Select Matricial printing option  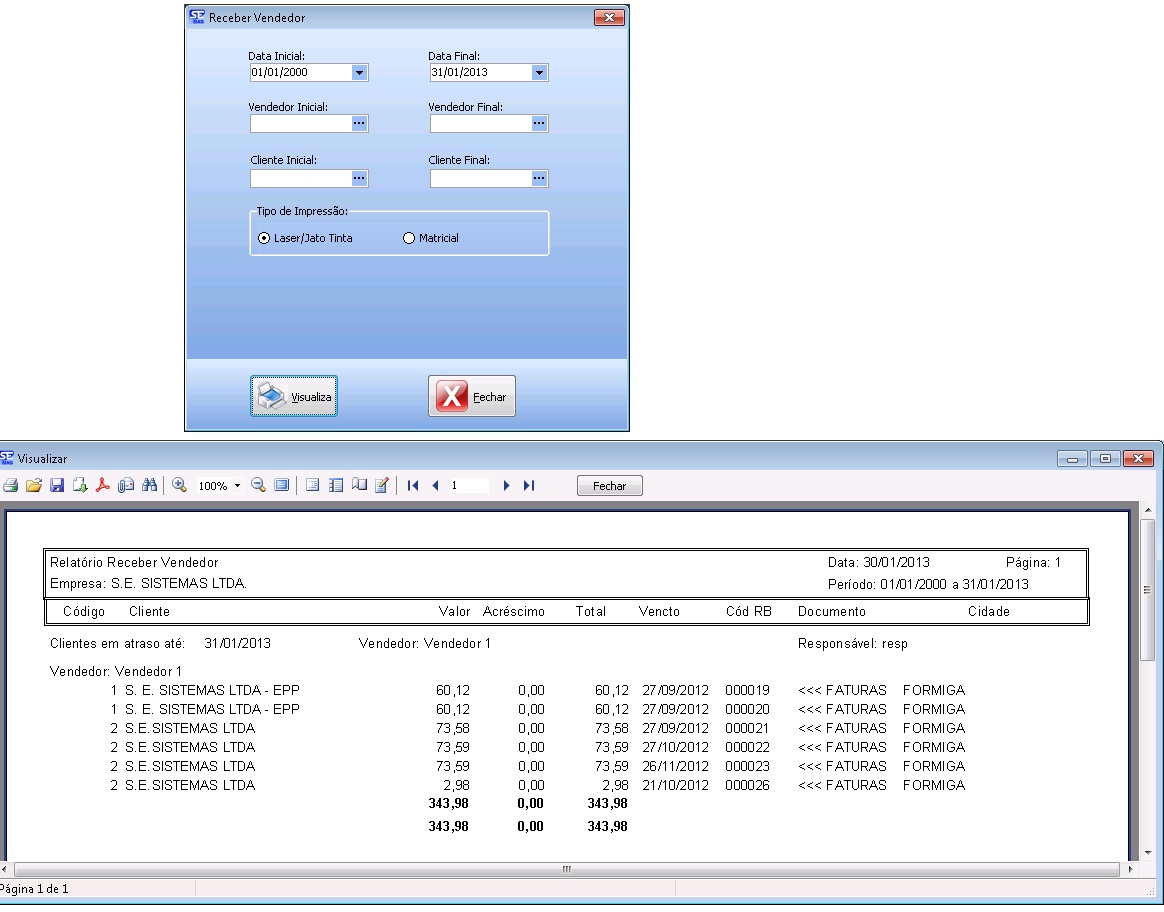point(408,239)
